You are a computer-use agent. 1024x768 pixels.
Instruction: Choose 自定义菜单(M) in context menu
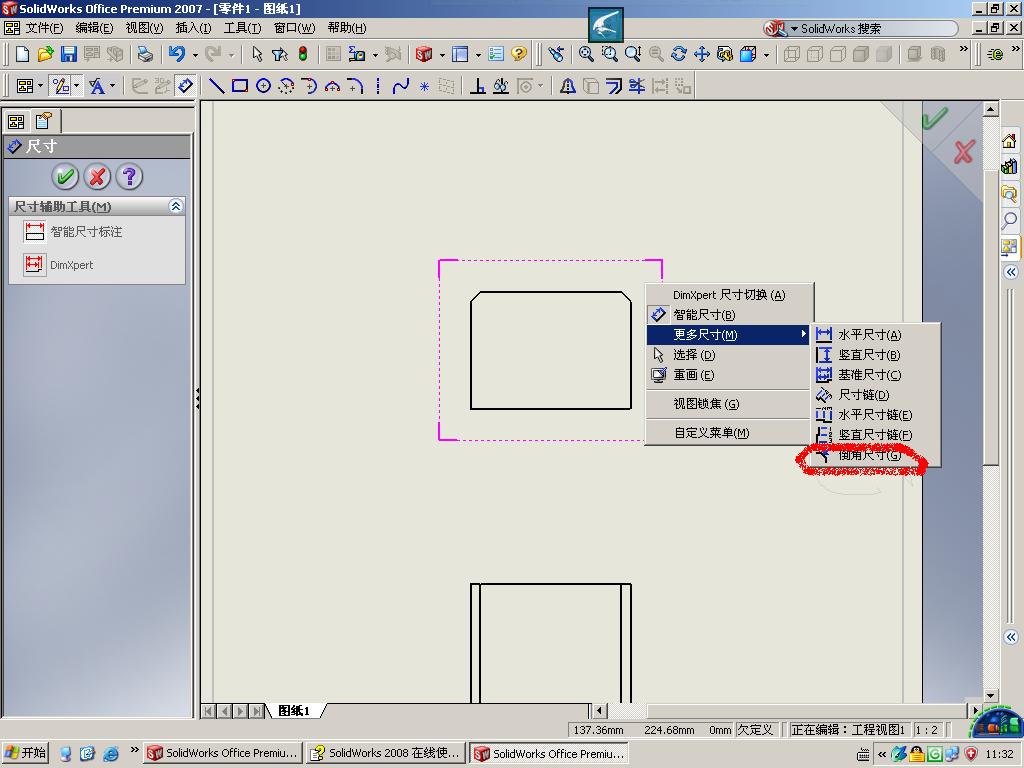pos(729,432)
